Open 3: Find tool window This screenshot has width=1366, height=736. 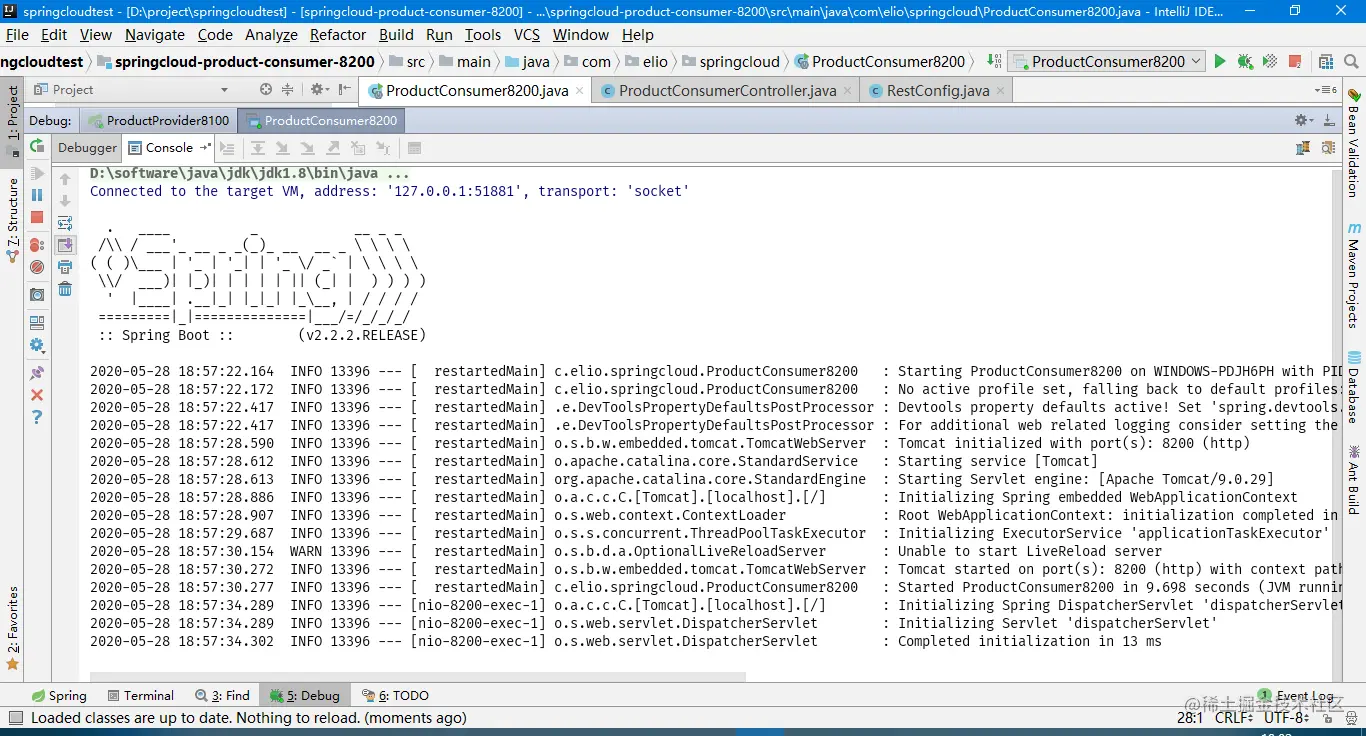click(222, 695)
